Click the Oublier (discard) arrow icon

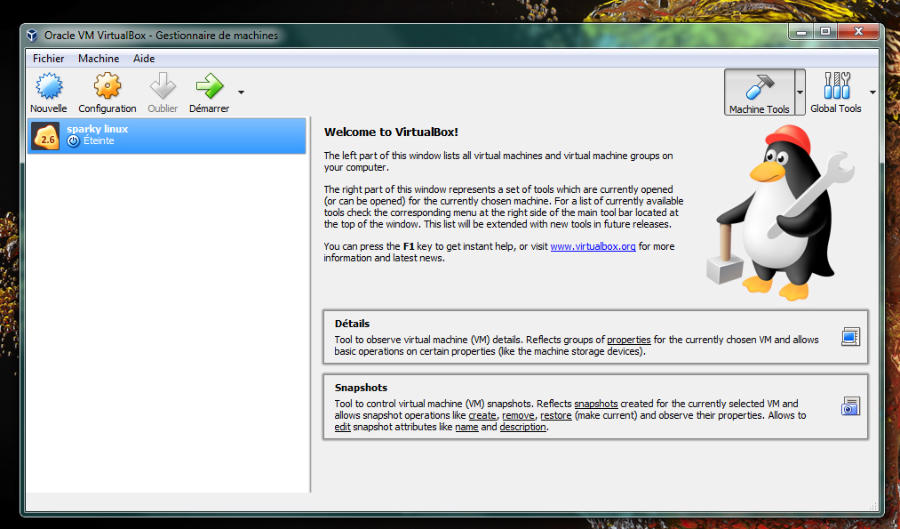(162, 86)
